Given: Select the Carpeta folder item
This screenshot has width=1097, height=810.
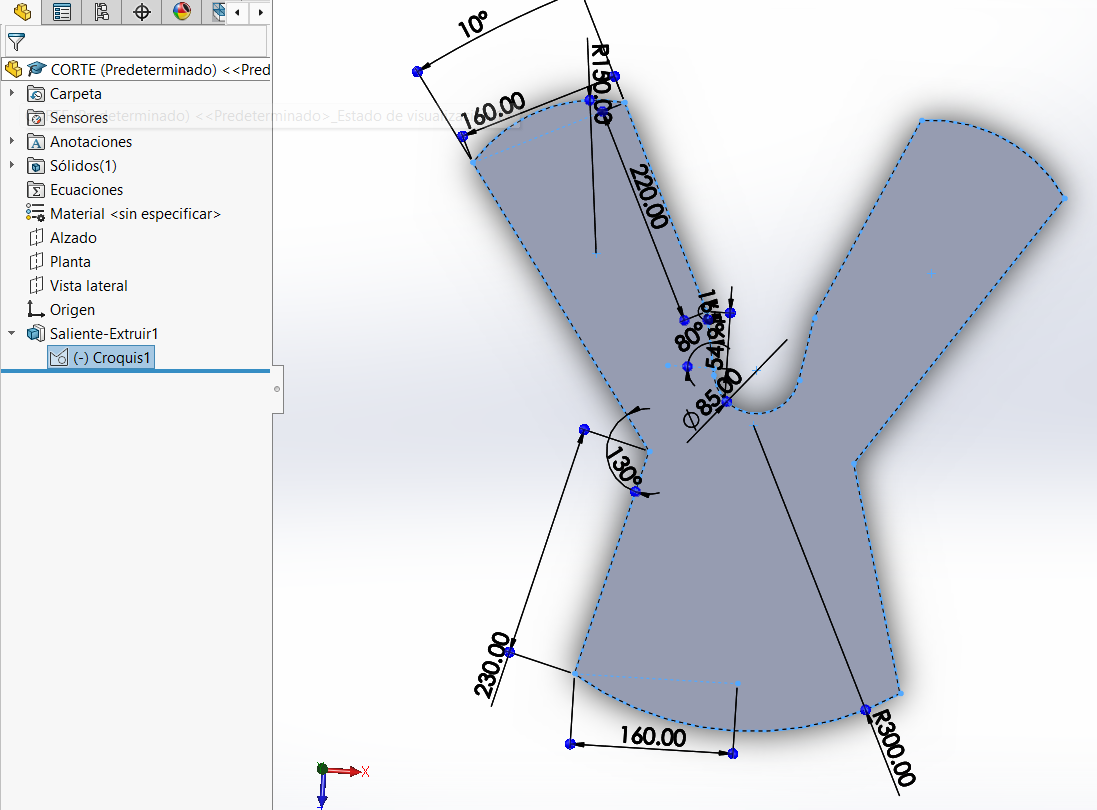Looking at the screenshot, I should 76,94.
